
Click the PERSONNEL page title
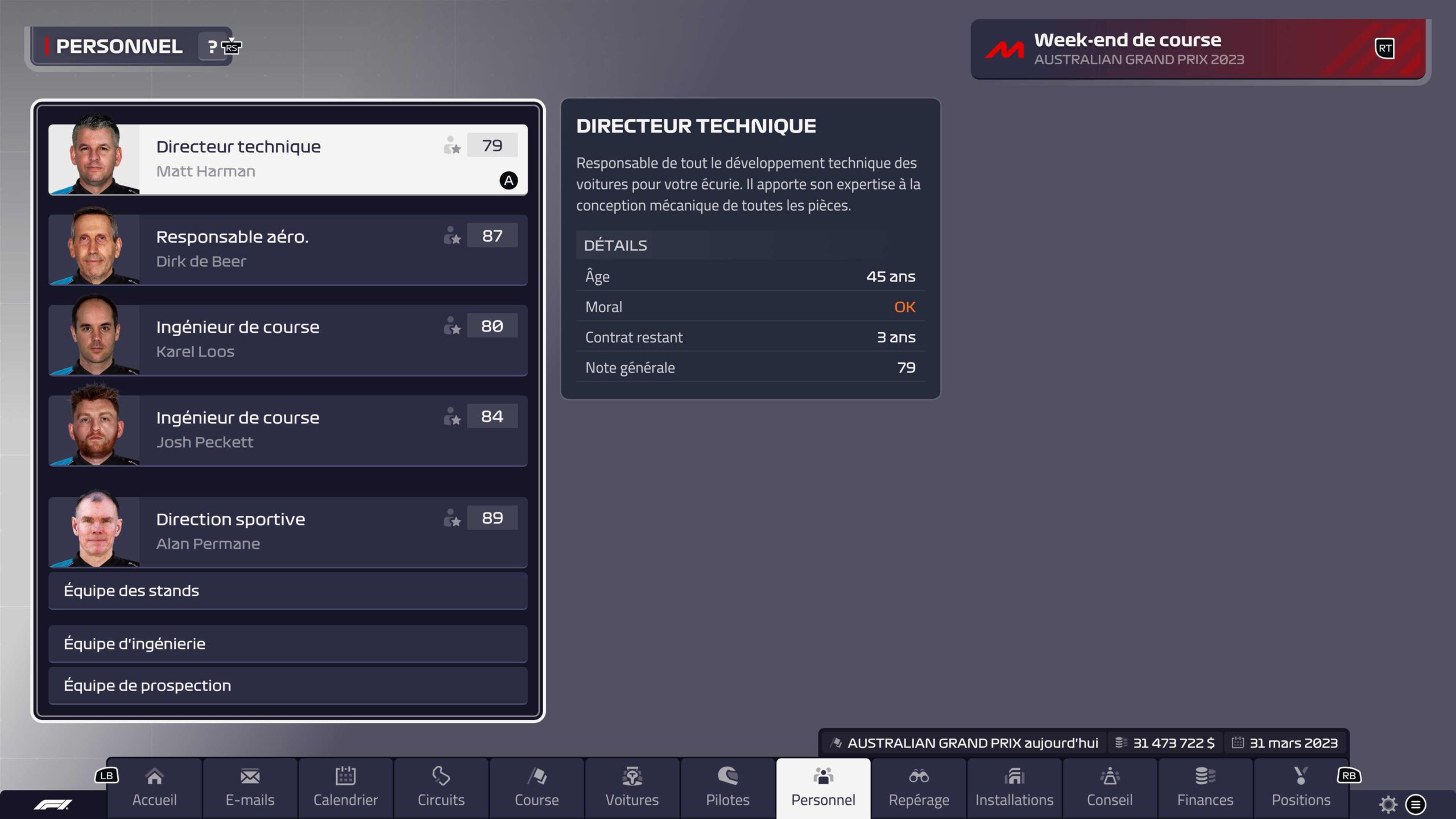119,47
